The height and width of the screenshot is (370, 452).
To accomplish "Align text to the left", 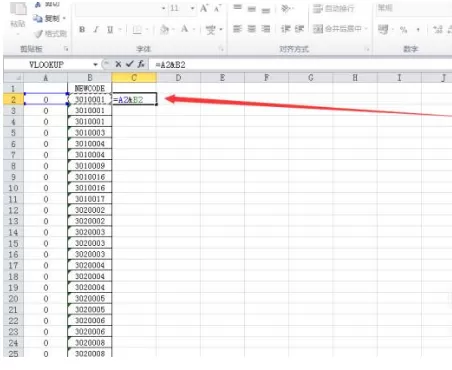I will click(237, 29).
